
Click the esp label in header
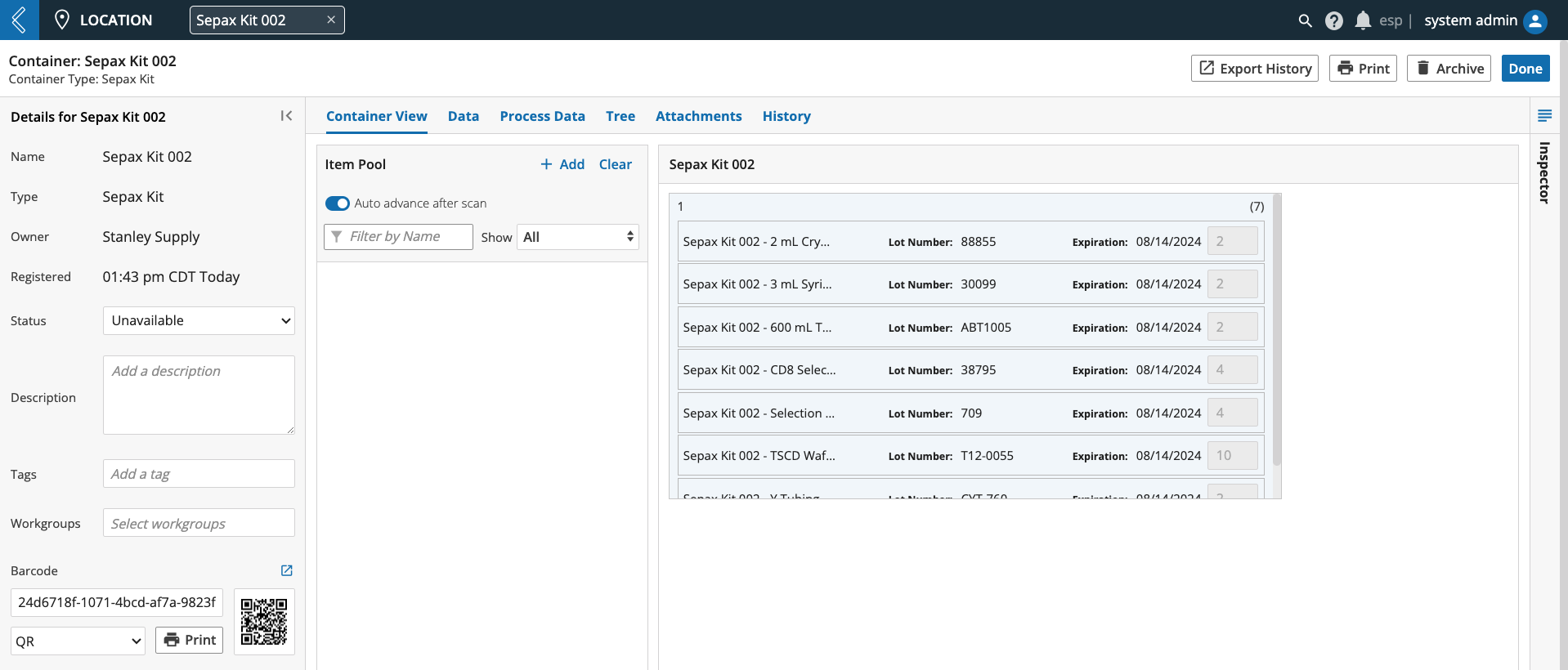(x=1390, y=20)
